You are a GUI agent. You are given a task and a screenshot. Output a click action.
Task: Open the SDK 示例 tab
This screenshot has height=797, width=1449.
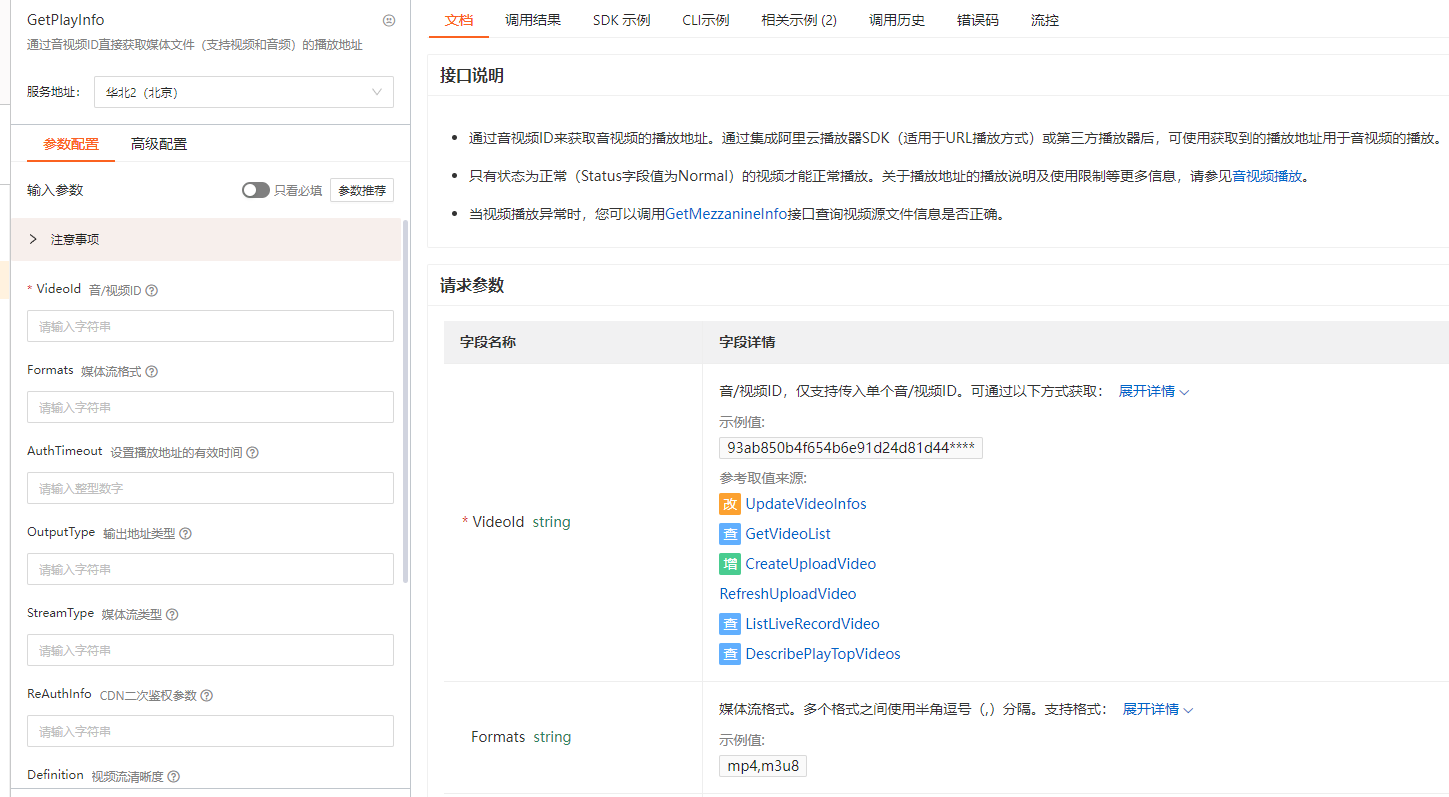[x=621, y=20]
